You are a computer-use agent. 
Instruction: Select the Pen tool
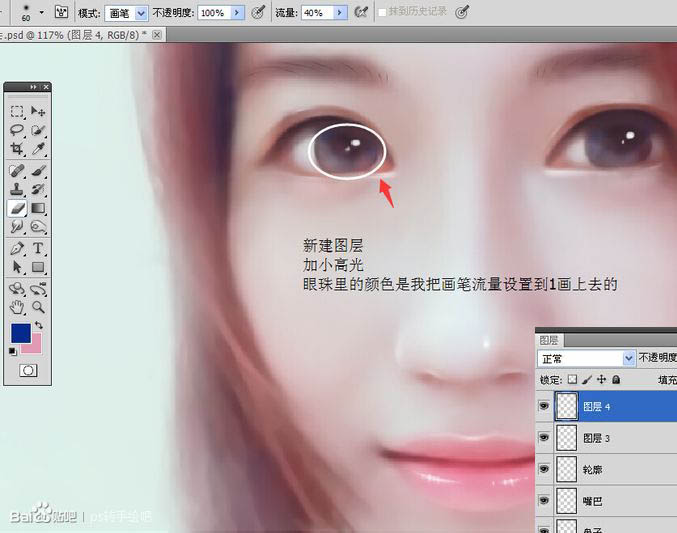(17, 248)
